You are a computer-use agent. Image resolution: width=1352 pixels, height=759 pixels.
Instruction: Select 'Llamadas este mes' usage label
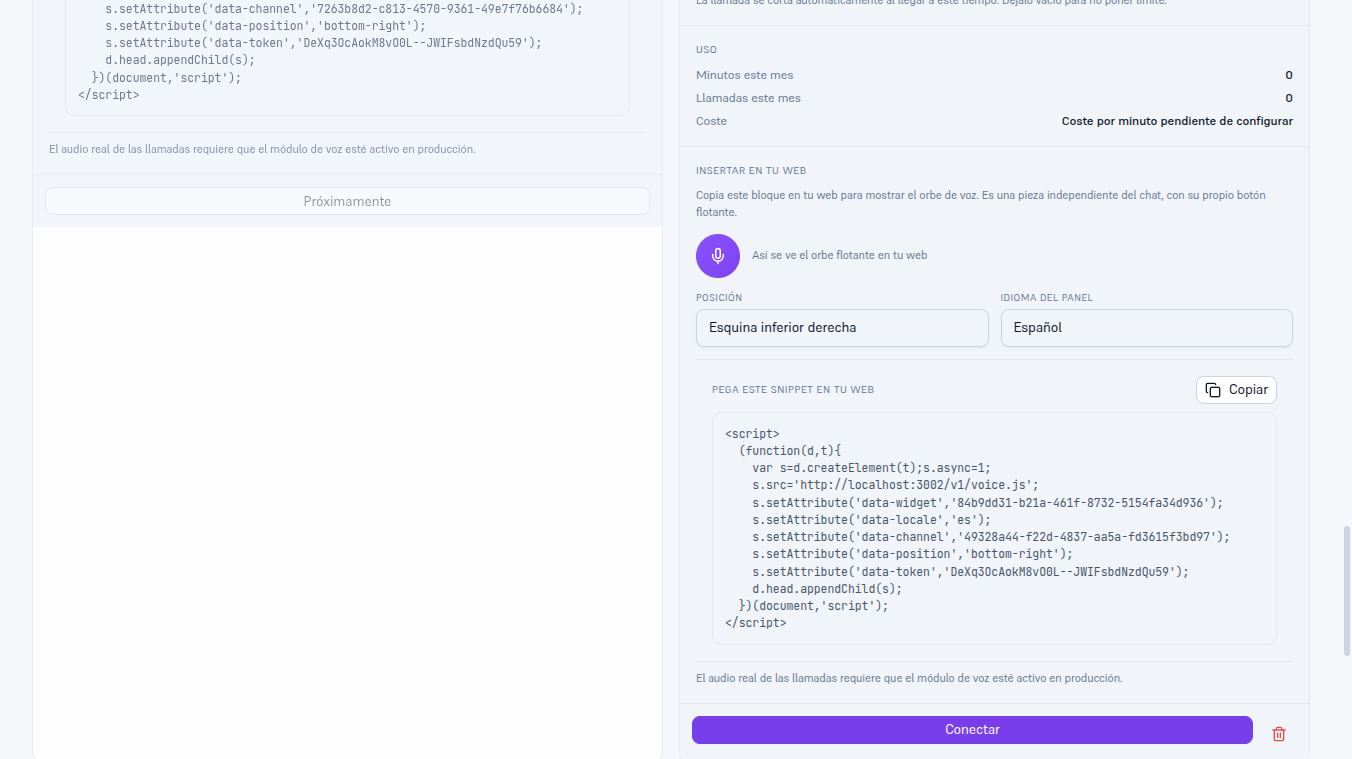(x=748, y=98)
